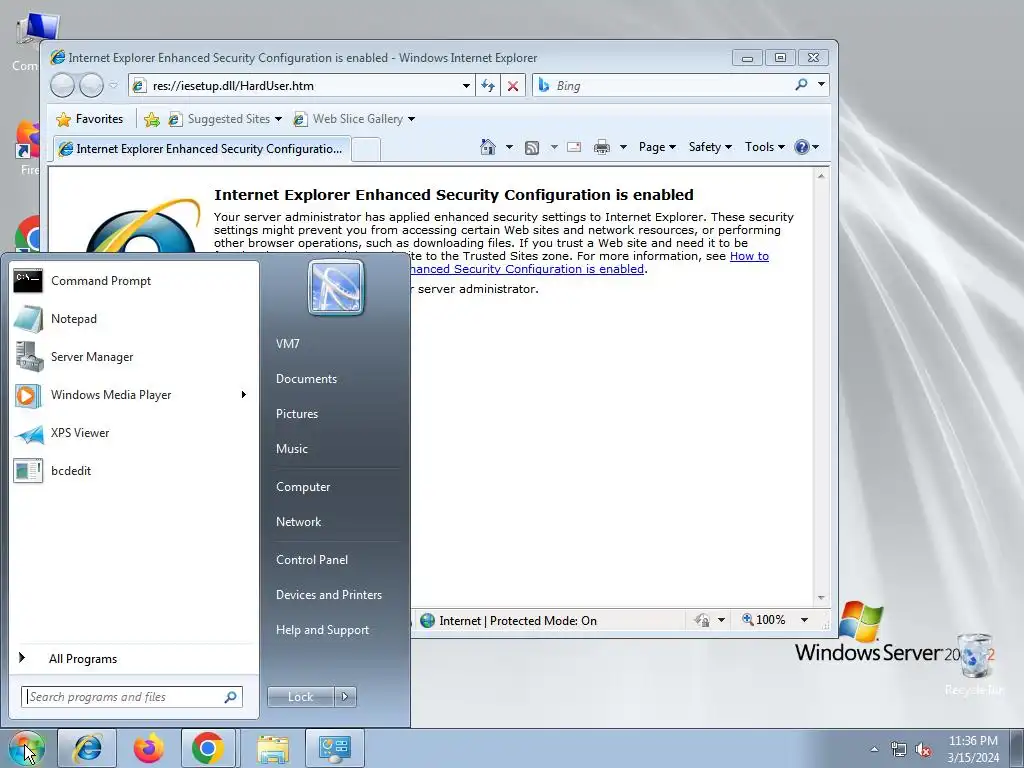Click the IE address bar

pos(304,86)
